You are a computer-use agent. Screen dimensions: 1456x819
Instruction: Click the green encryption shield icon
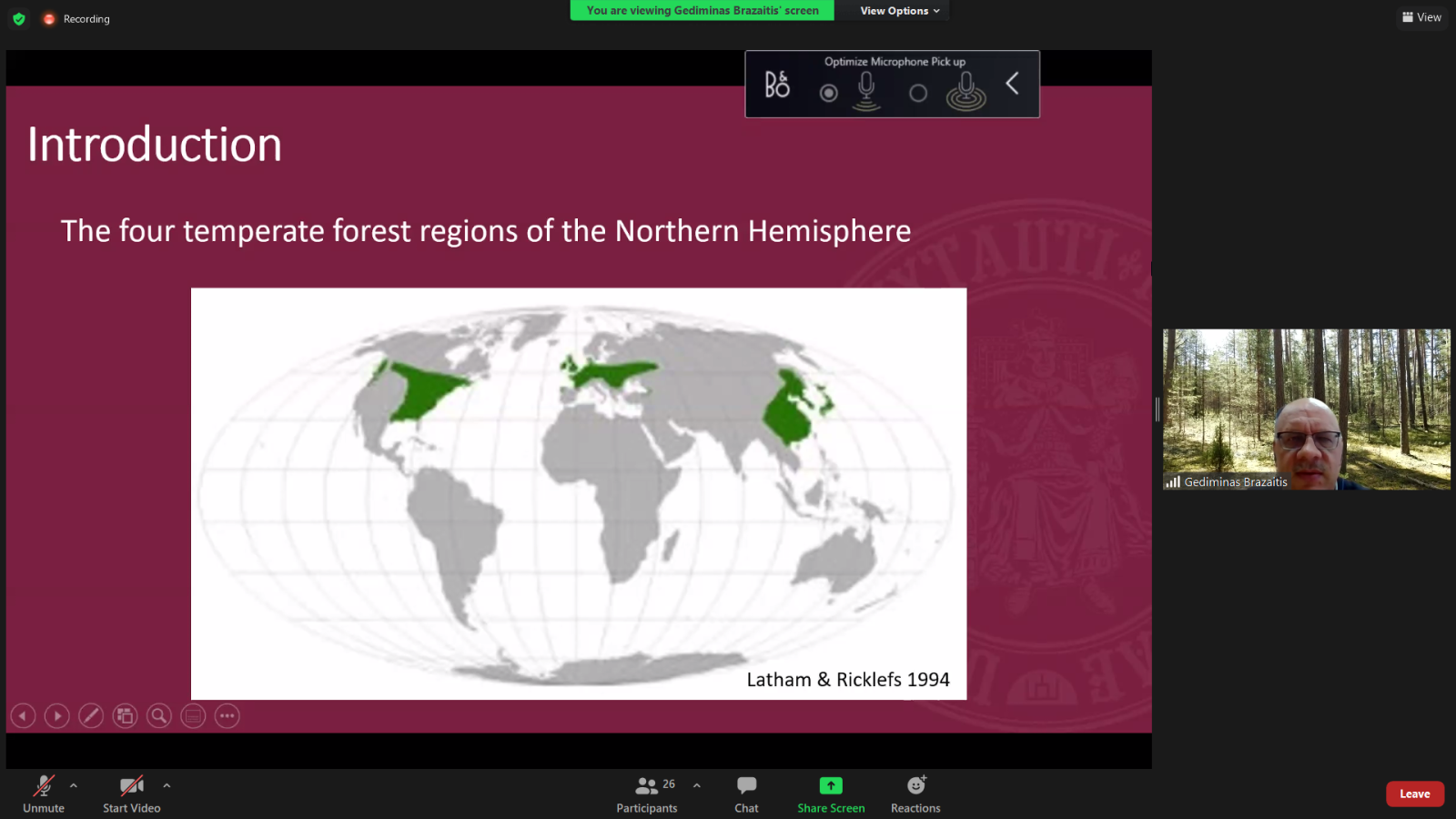click(x=19, y=19)
